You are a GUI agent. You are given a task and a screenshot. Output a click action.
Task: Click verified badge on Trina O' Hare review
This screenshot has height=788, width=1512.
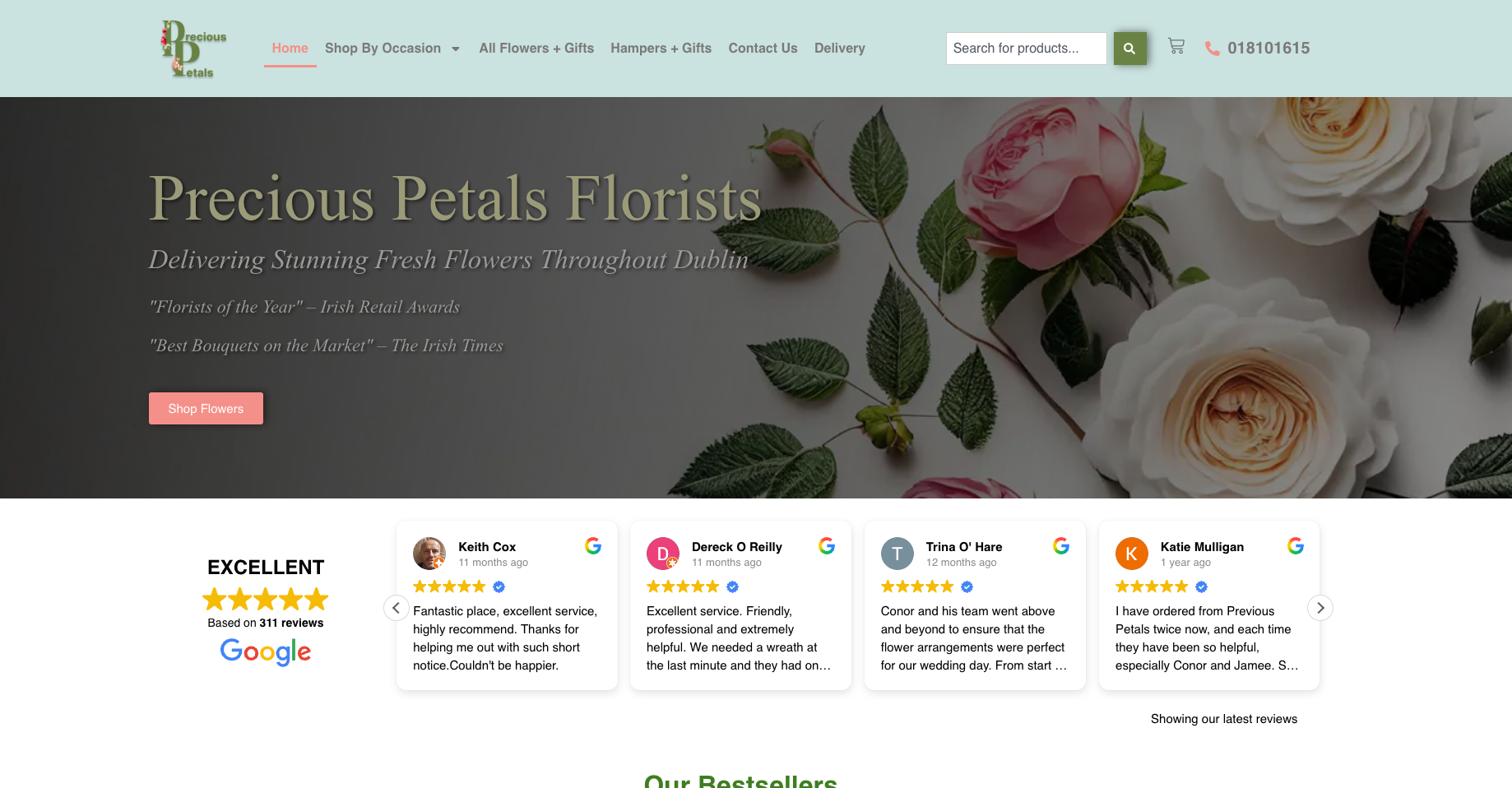click(x=967, y=586)
